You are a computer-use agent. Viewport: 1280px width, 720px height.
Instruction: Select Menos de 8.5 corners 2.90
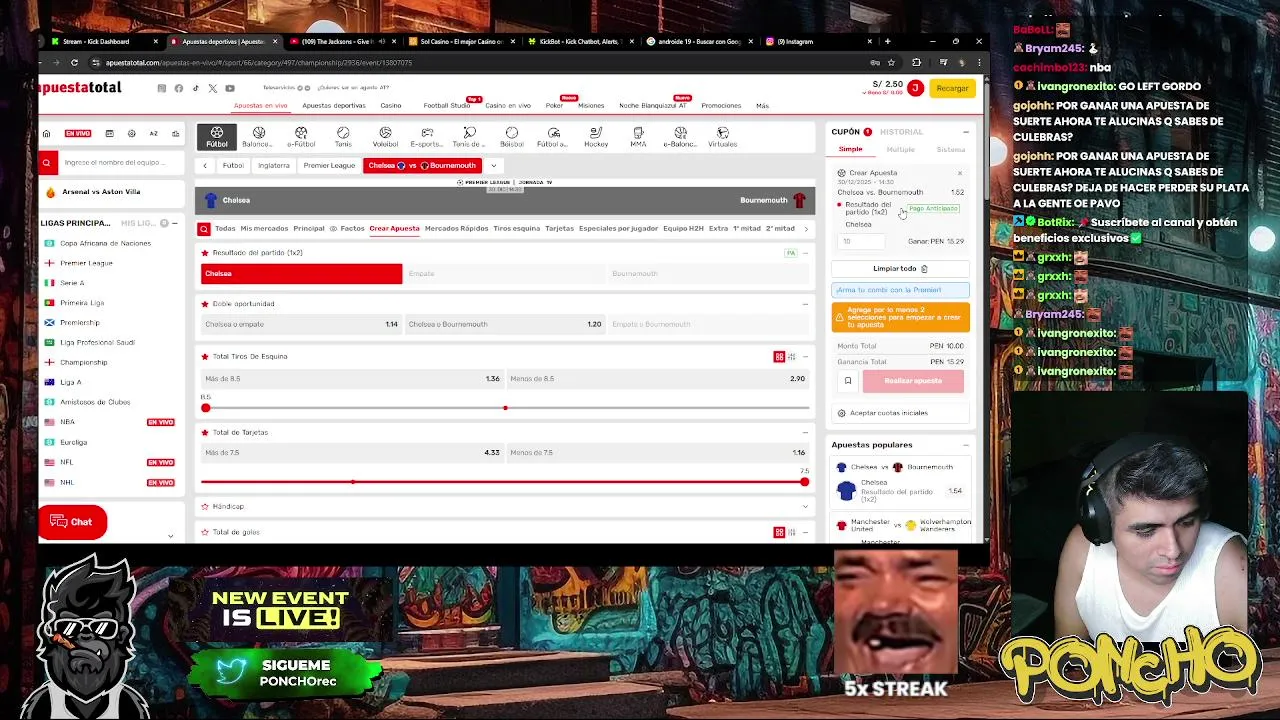657,378
